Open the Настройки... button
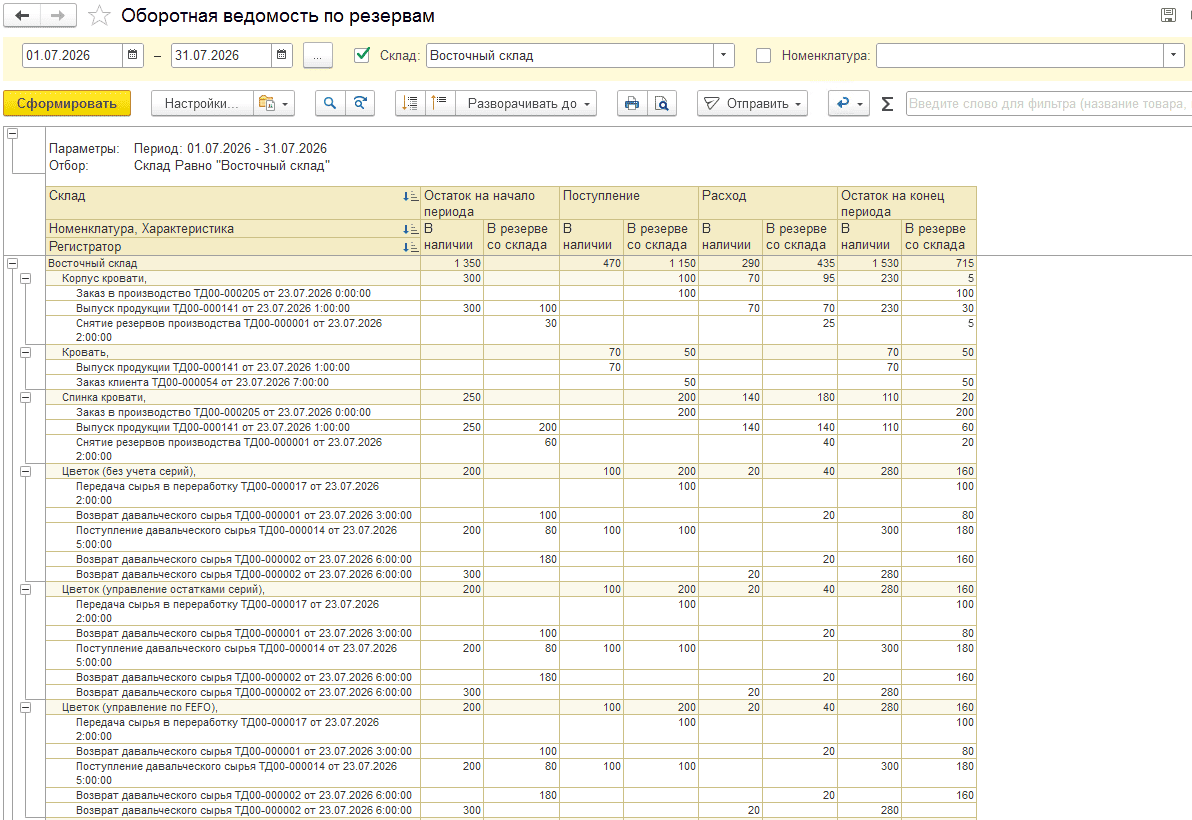 pos(201,103)
